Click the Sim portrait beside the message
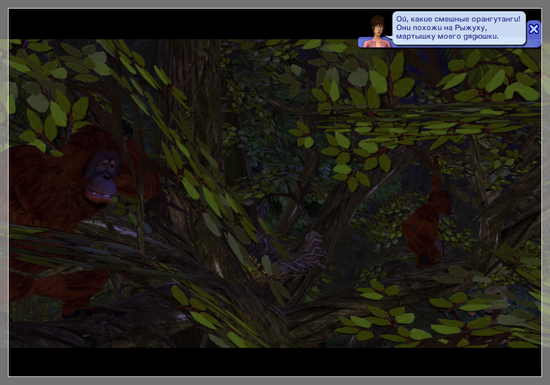This screenshot has width=550, height=385. tap(377, 32)
